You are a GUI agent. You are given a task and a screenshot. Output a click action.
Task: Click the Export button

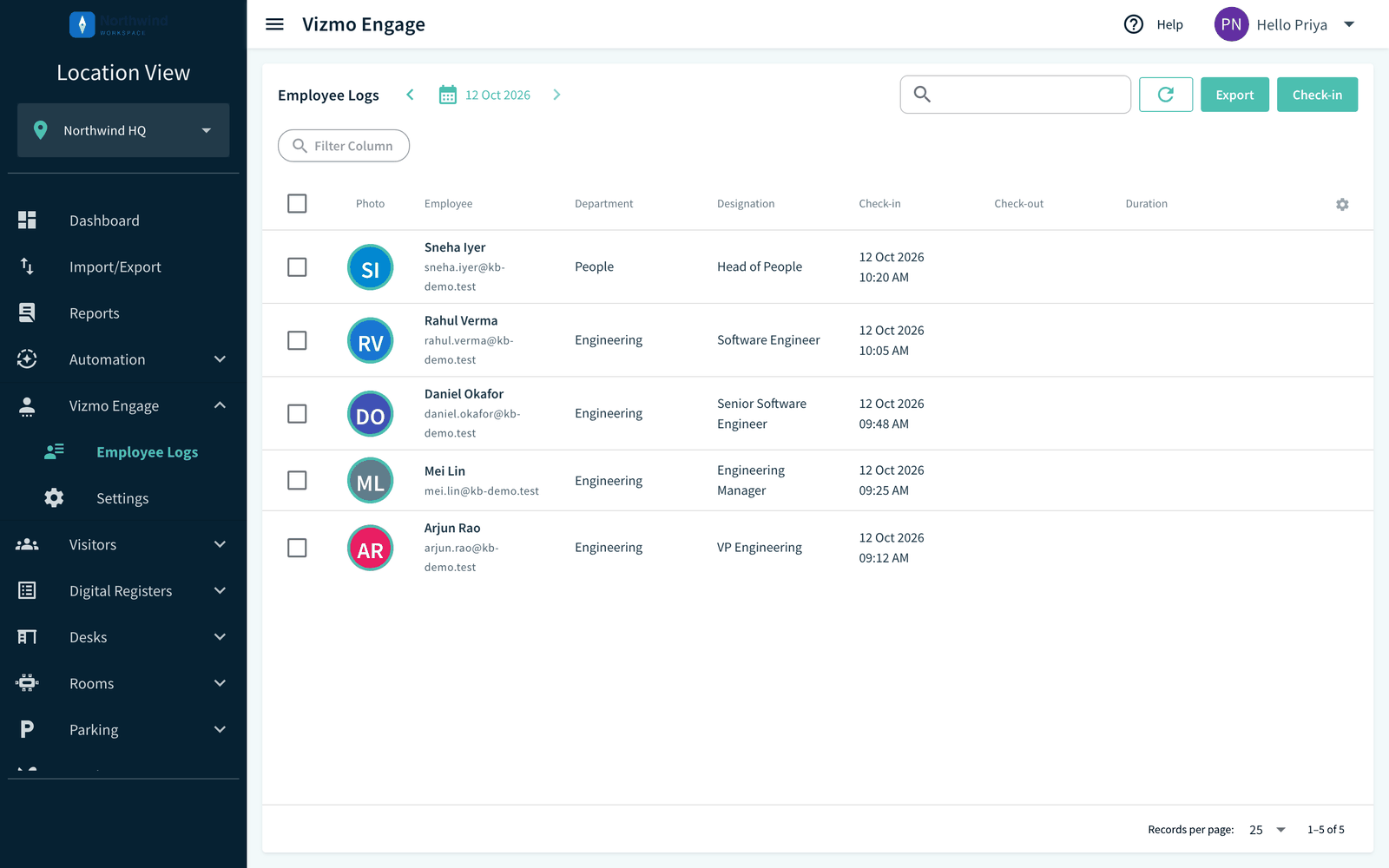(1234, 95)
